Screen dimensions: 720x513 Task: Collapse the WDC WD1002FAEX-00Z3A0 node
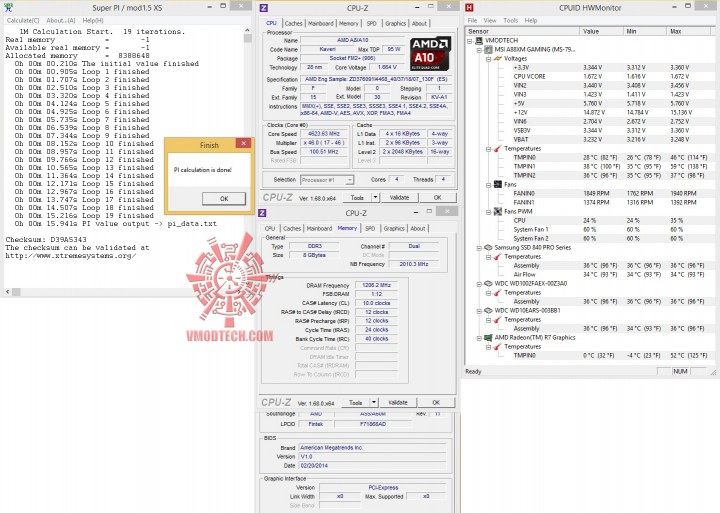pyautogui.click(x=479, y=284)
